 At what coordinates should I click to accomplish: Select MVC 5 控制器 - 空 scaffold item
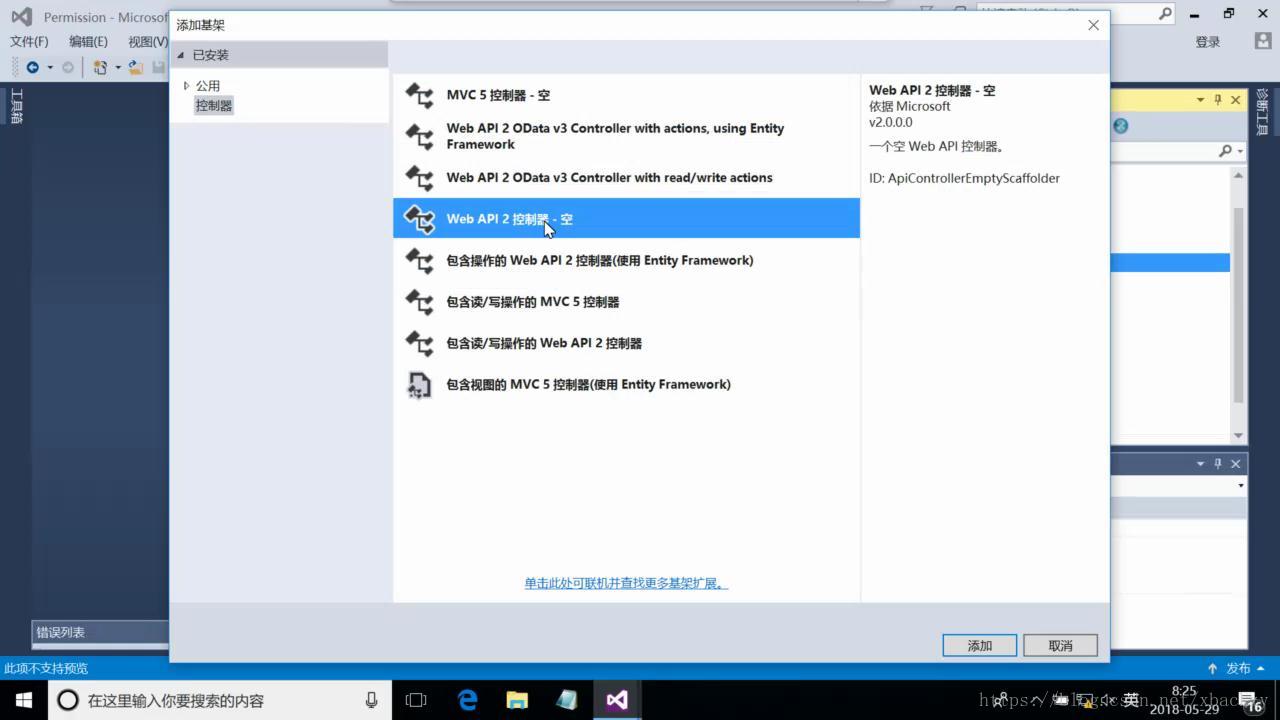click(x=626, y=95)
